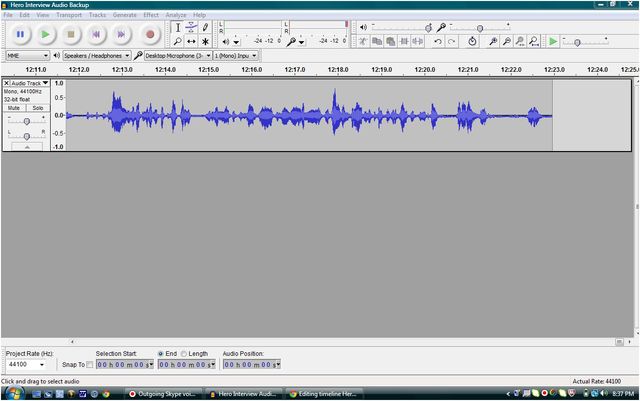
Task: Select the Draw pencil tool
Action: point(205,28)
